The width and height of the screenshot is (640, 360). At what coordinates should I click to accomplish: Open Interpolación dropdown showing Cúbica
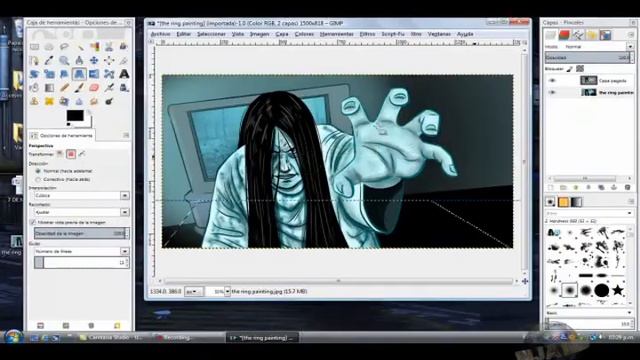[x=82, y=196]
